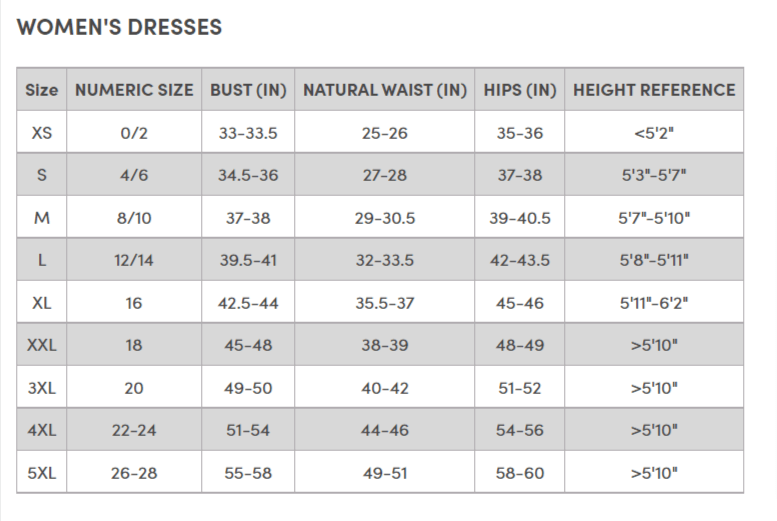
Task: Select the 54–56 hips cell
Action: (519, 430)
